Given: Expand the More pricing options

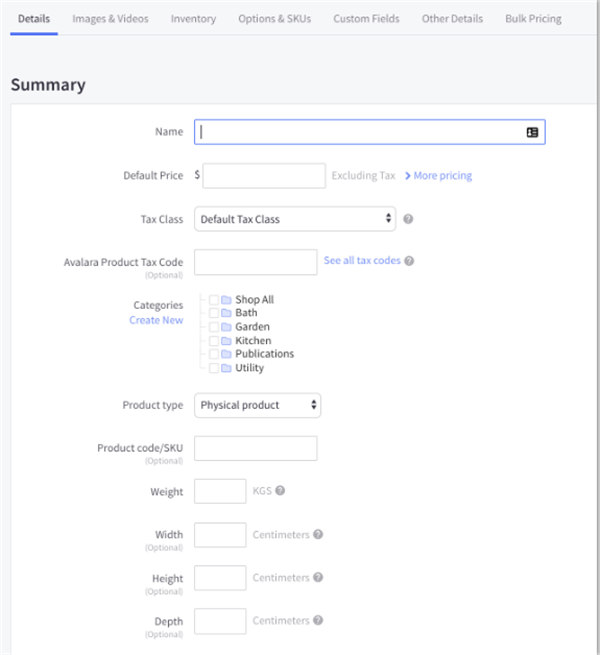Looking at the screenshot, I should click(438, 176).
